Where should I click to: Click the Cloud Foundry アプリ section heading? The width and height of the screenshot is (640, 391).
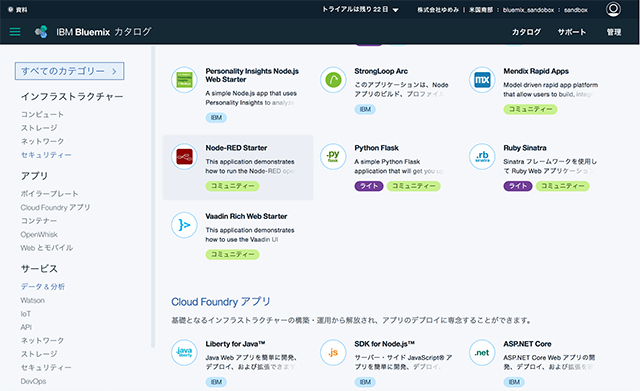point(221,302)
